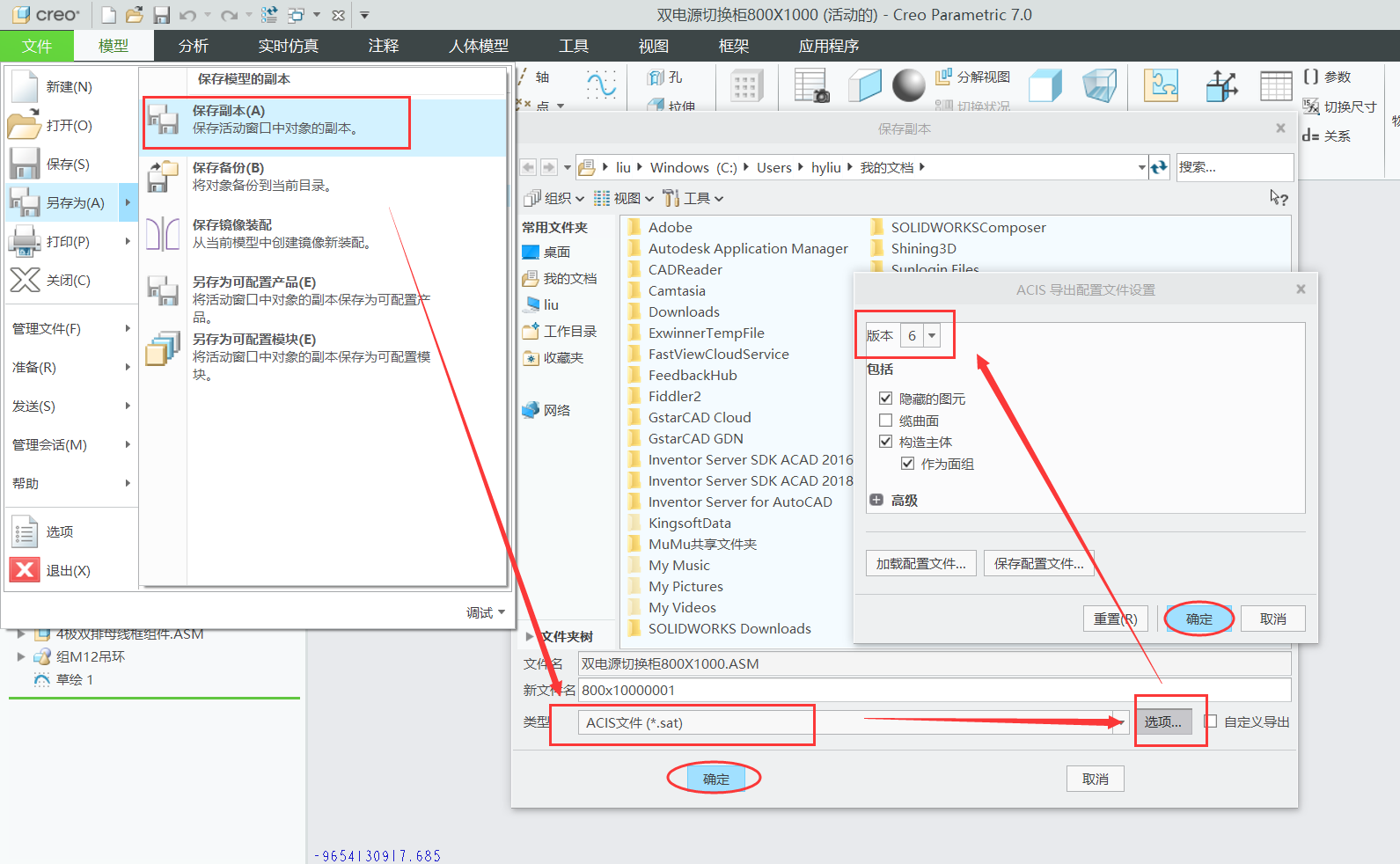Screen dimensions: 1400x864
Task: Click the Undo arrow icon
Action: coord(187,15)
